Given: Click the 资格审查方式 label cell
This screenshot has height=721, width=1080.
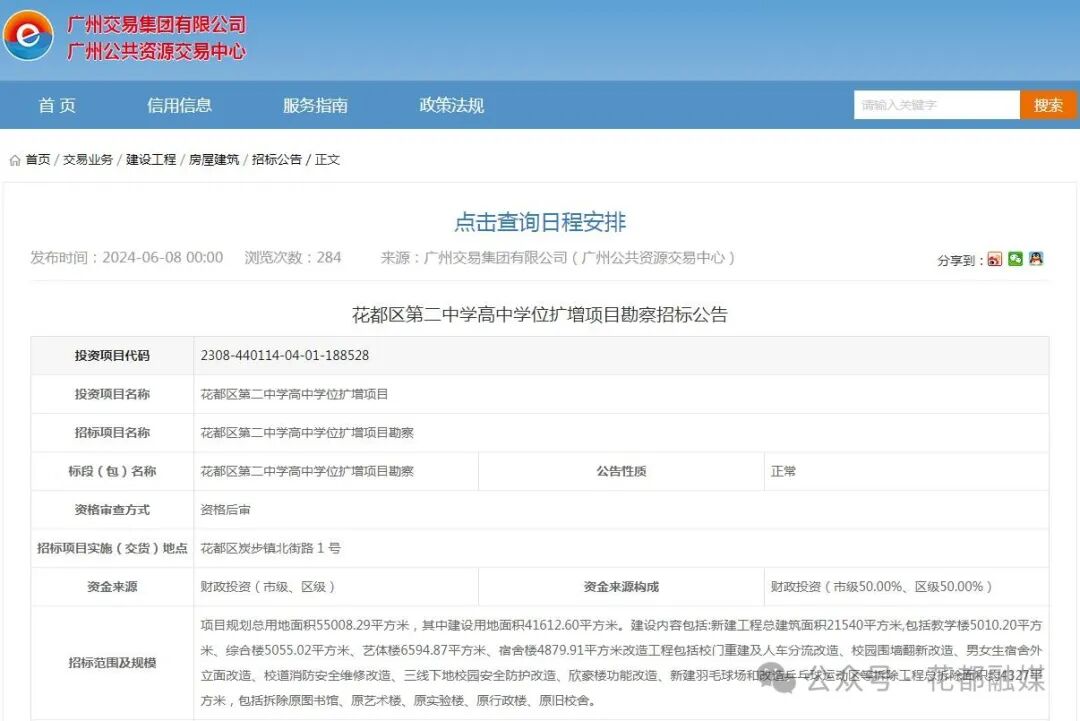Looking at the screenshot, I should pos(112,510).
